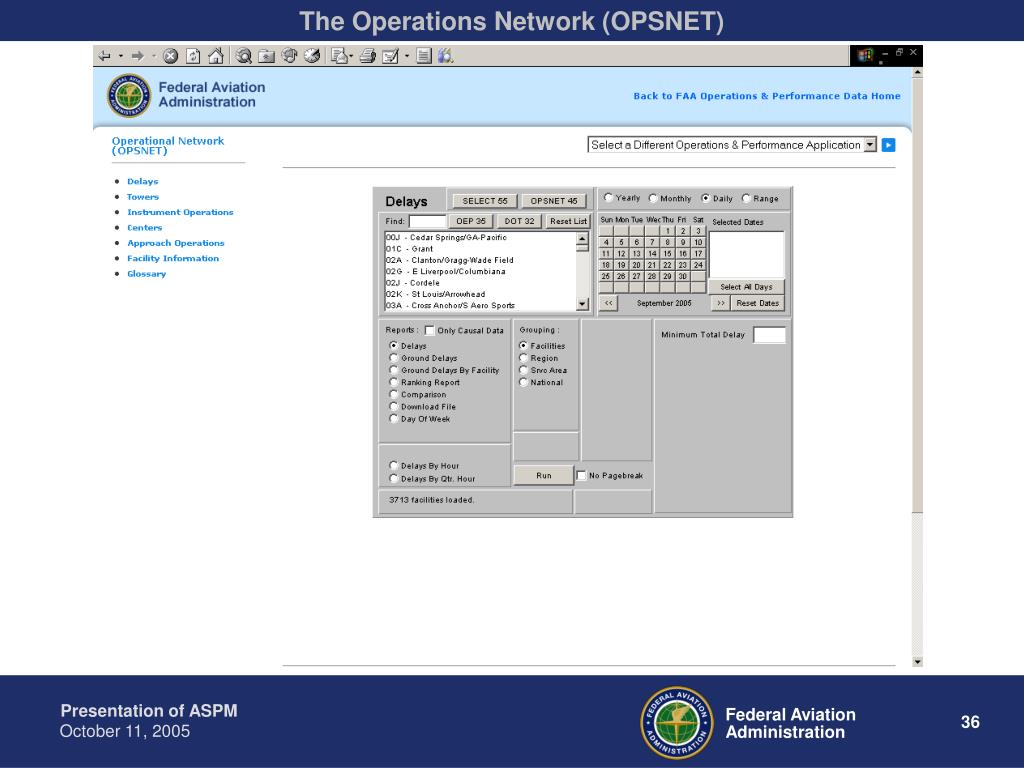Select the Monthly radio button
This screenshot has height=768, width=1024.
point(653,198)
